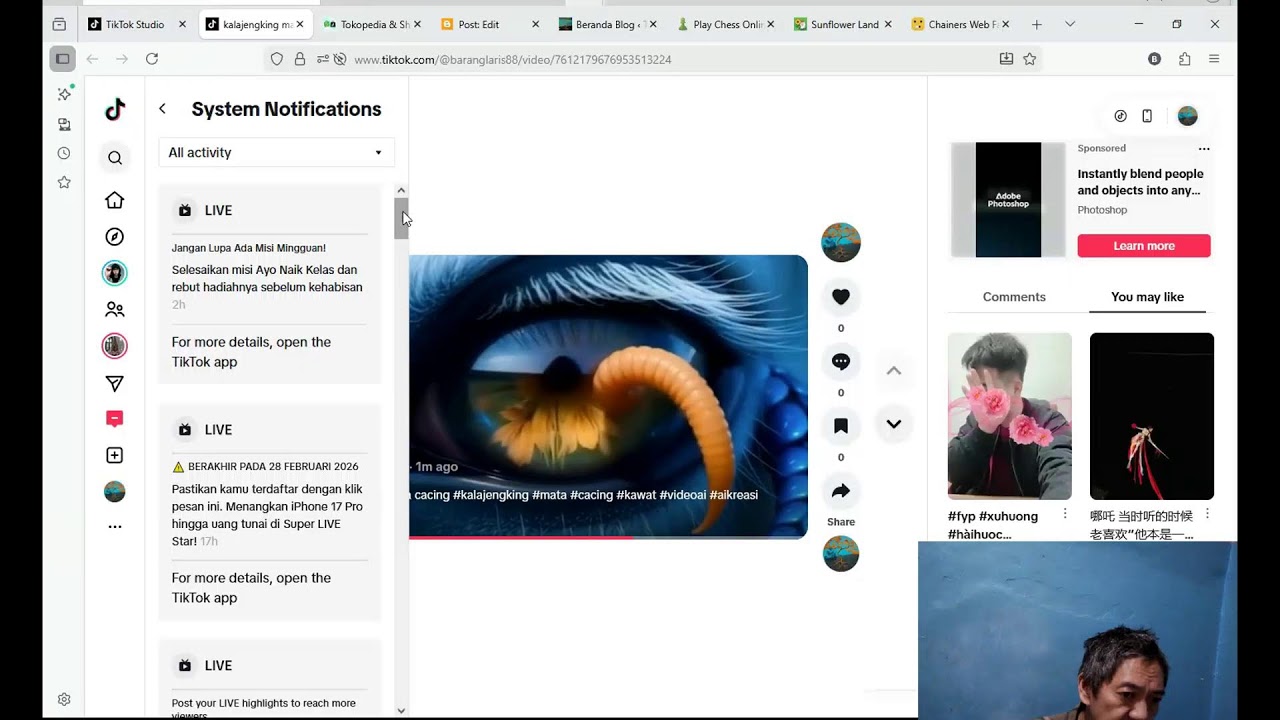Go back from System Notifications
Viewport: 1280px width, 720px height.
(162, 109)
